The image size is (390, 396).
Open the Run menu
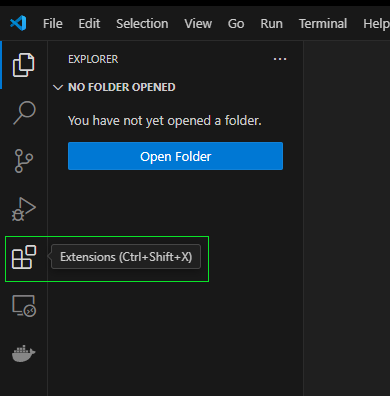coord(271,24)
